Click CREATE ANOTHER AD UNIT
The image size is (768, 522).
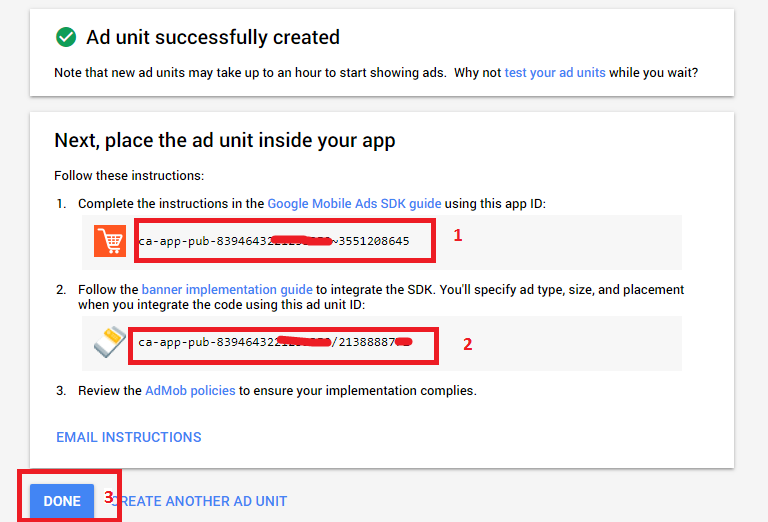click(199, 501)
